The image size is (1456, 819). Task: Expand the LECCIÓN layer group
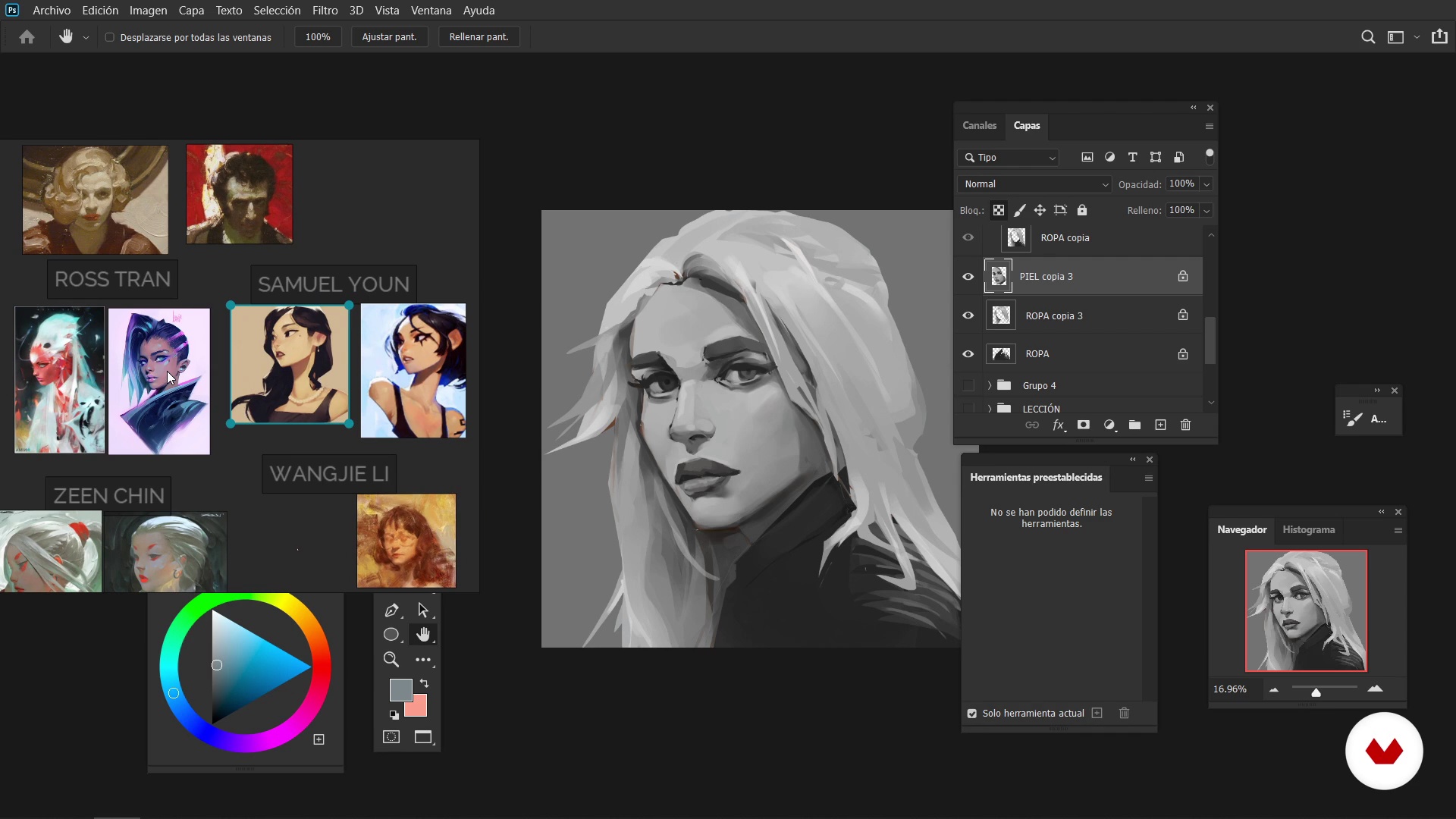(990, 409)
